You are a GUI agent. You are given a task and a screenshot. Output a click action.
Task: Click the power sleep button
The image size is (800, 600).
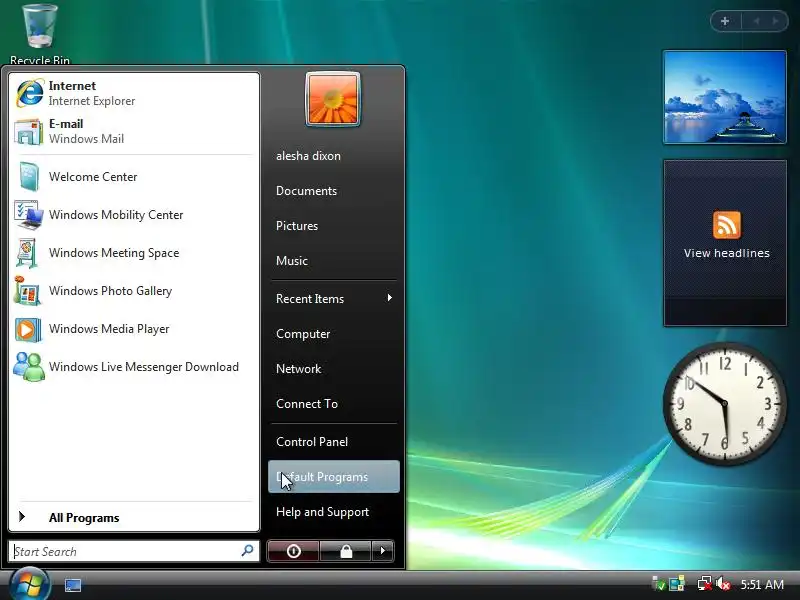293,551
